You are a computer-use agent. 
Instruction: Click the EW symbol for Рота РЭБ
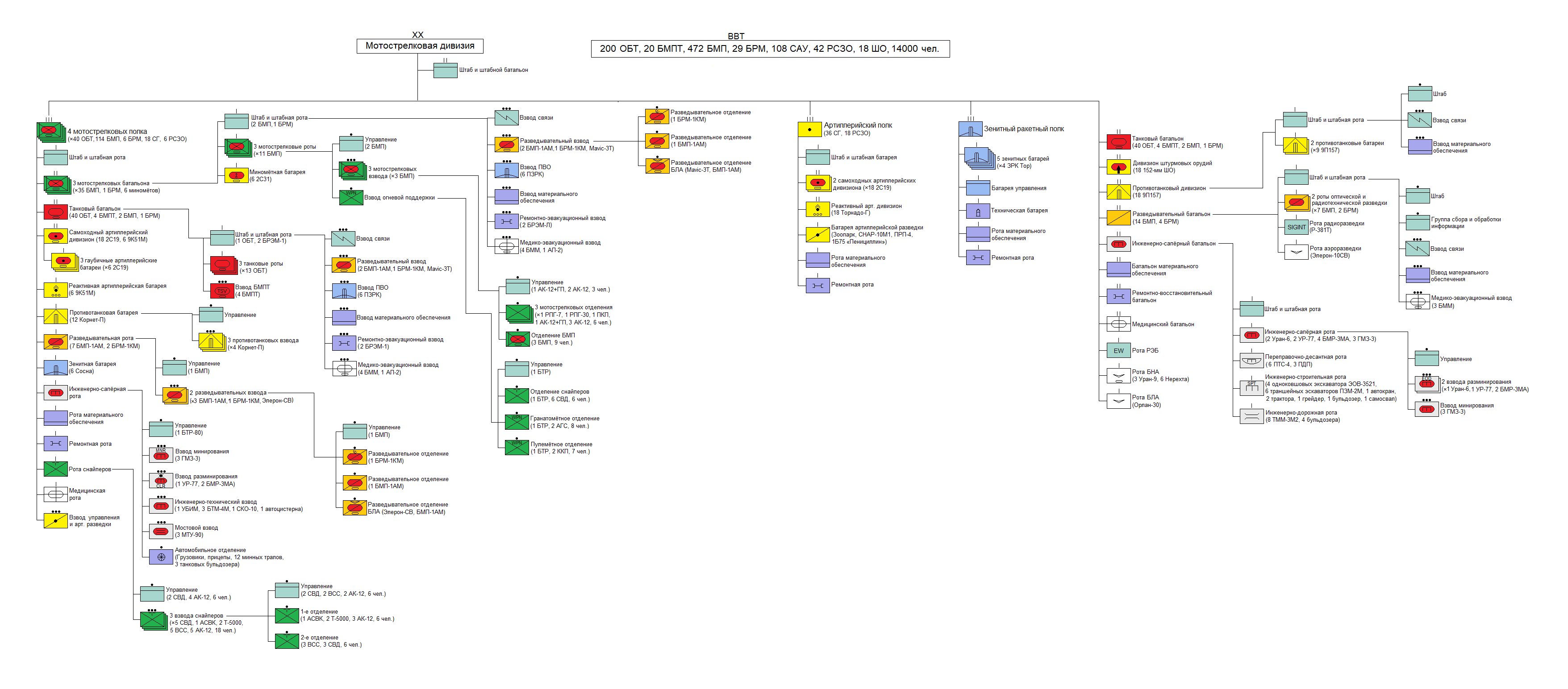1118,350
